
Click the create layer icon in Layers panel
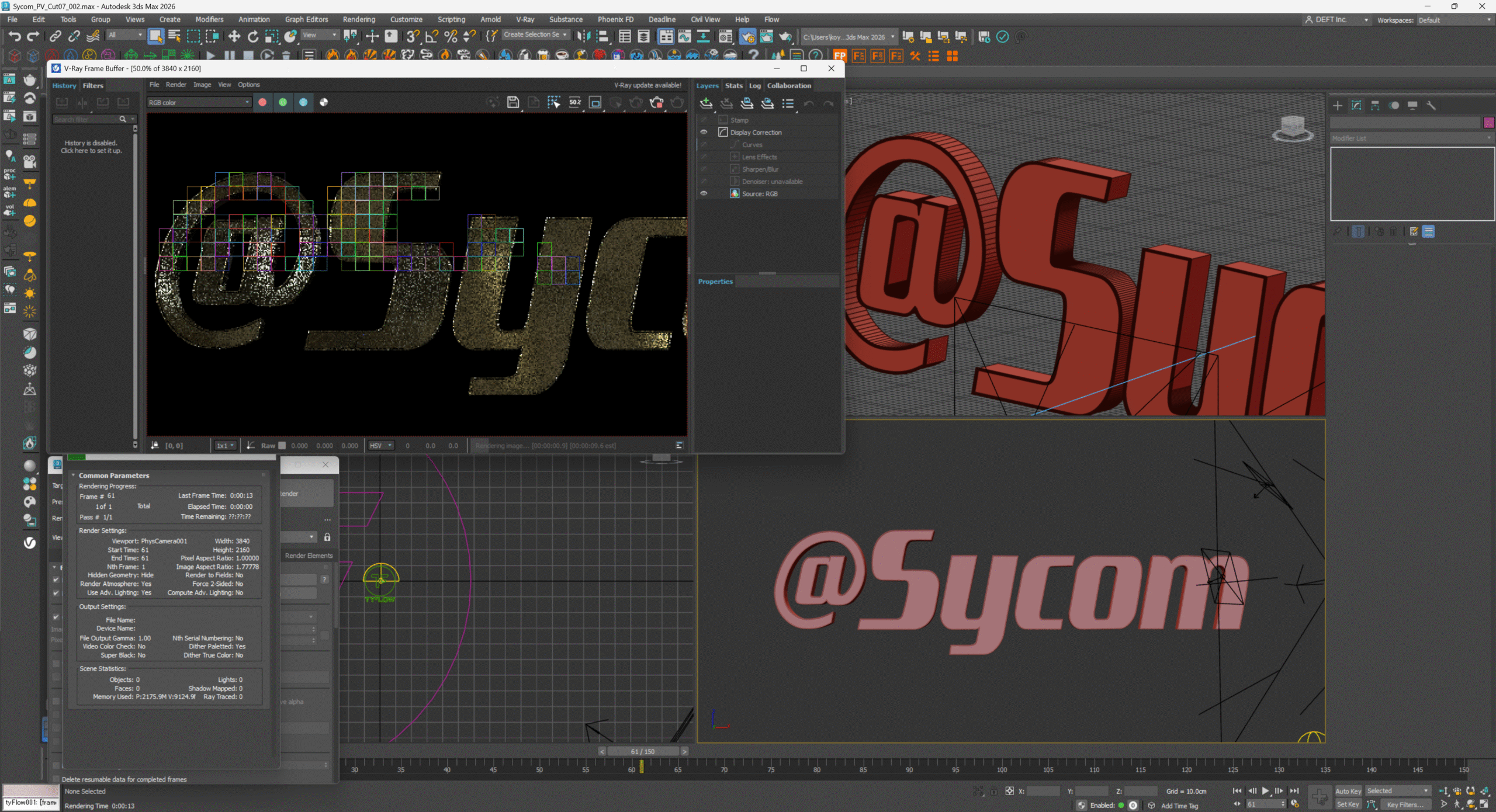[x=706, y=103]
